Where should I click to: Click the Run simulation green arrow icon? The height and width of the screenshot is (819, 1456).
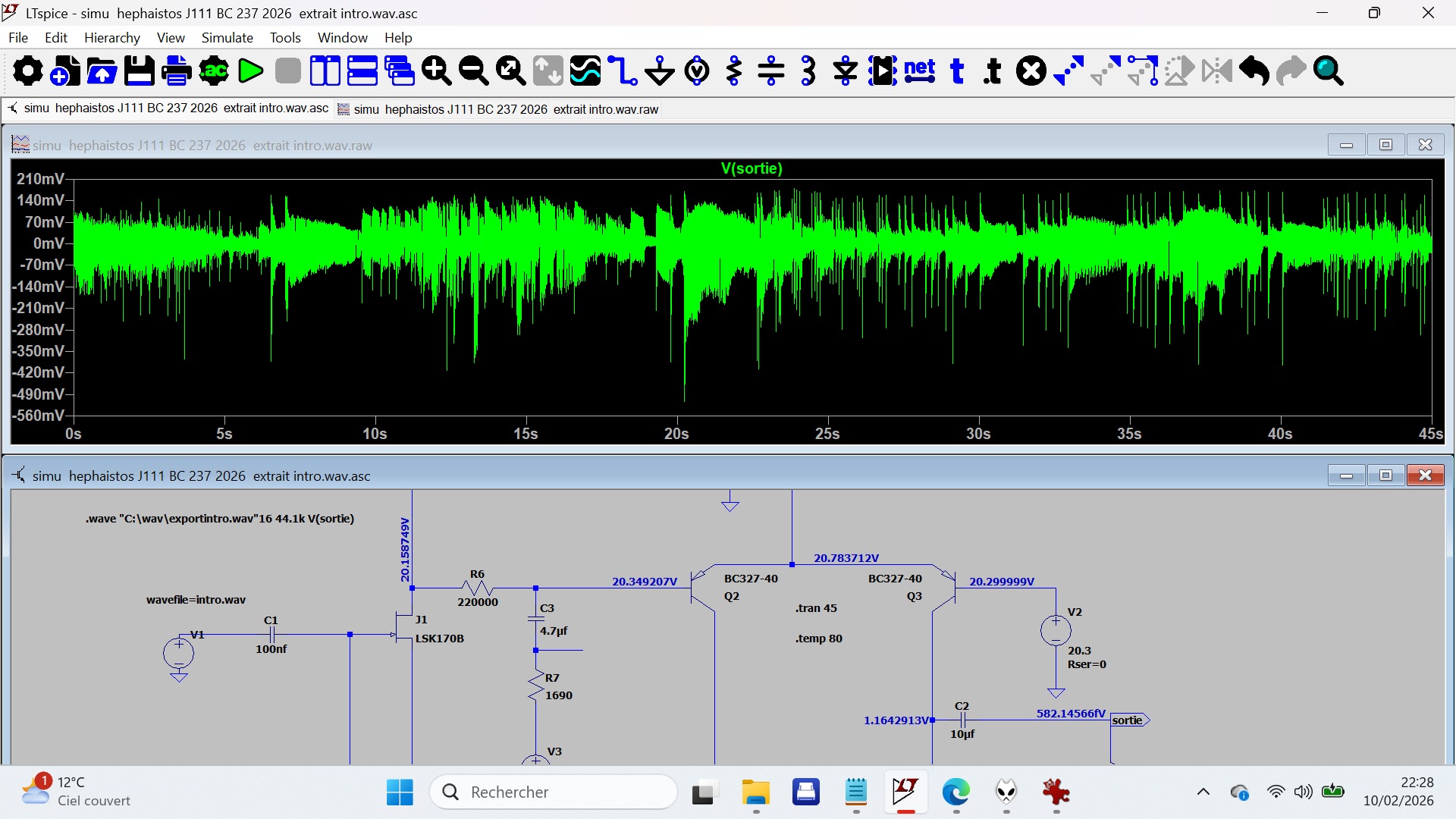(x=250, y=71)
